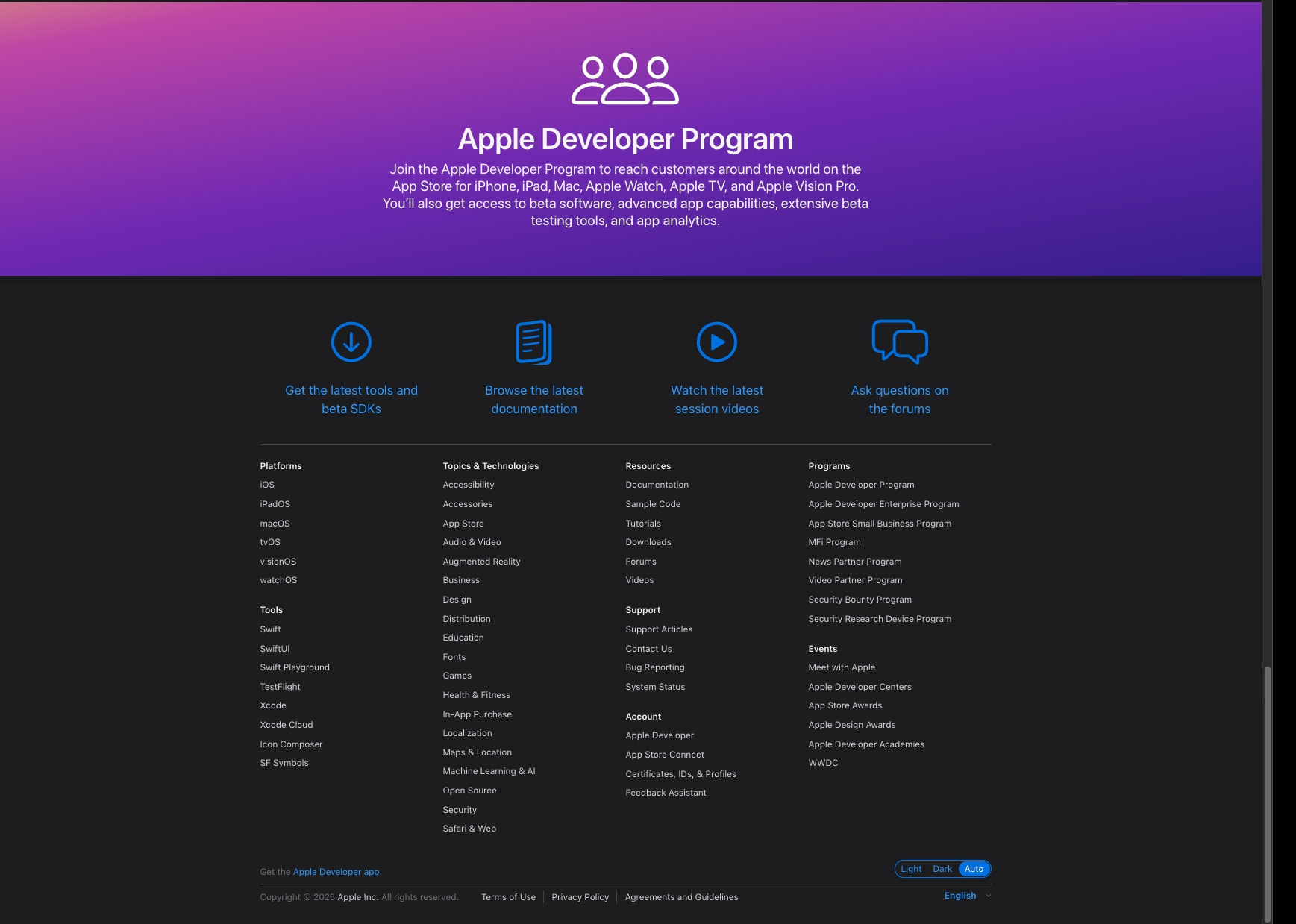Image resolution: width=1296 pixels, height=924 pixels.
Task: Open Audio & Video topic
Action: 472,542
